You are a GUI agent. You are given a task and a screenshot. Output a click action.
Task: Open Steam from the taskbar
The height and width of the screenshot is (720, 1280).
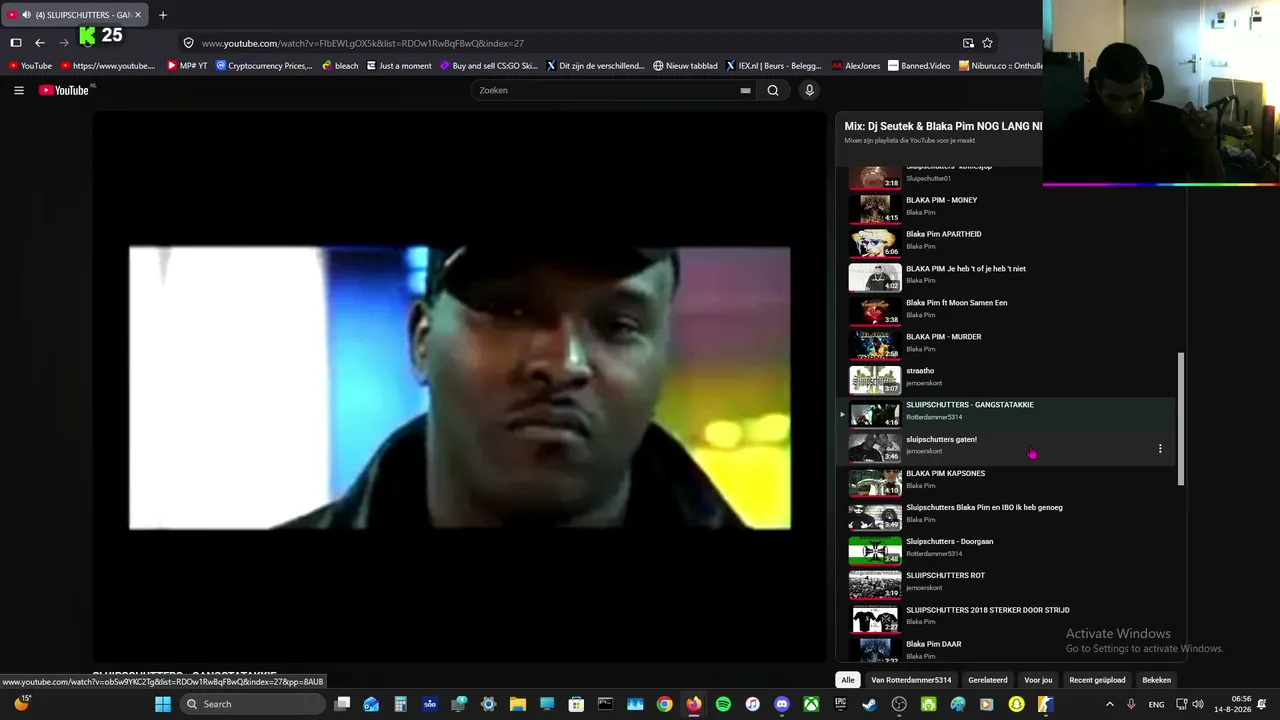(x=870, y=704)
